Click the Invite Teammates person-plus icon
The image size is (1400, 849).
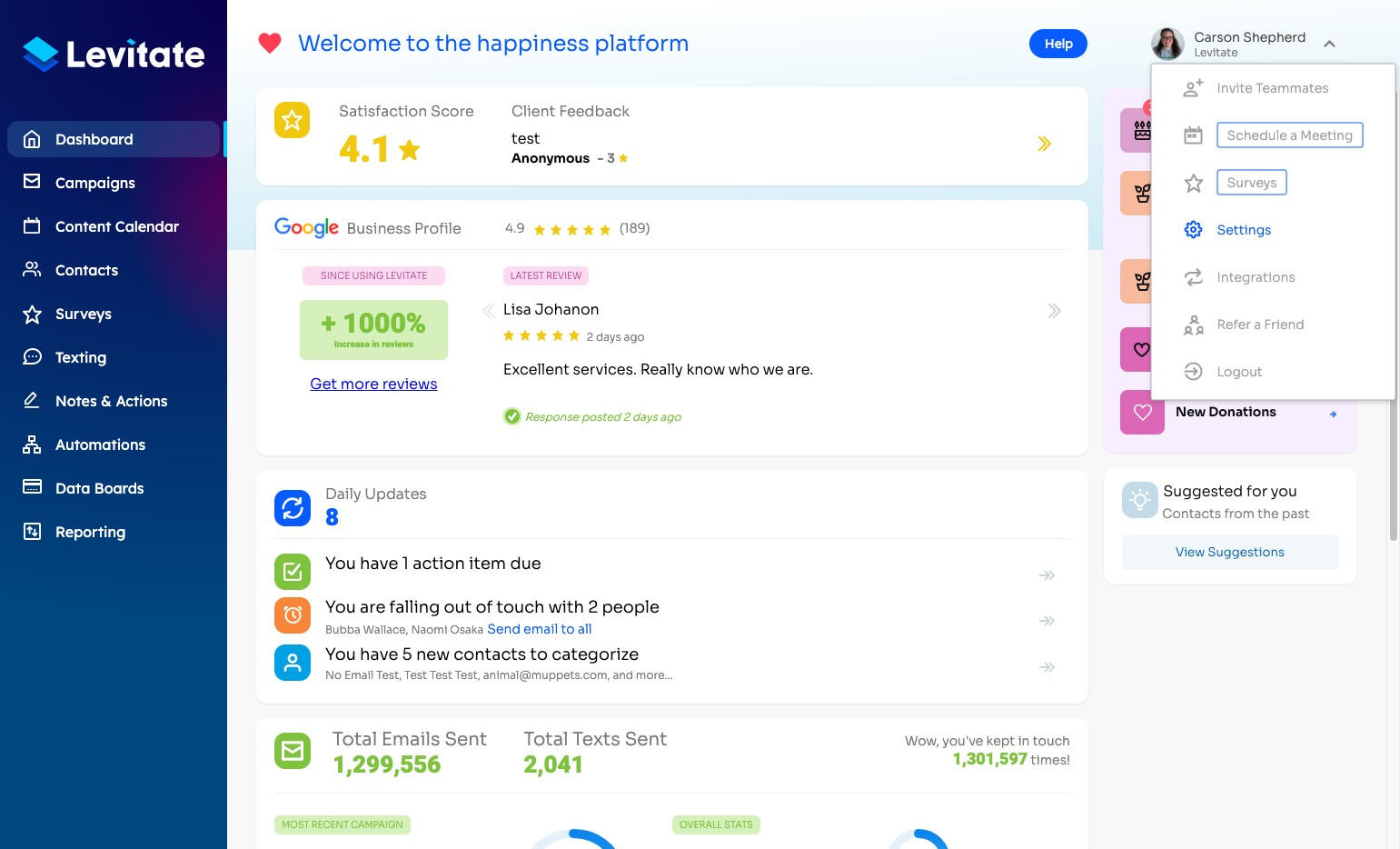coord(1193,88)
